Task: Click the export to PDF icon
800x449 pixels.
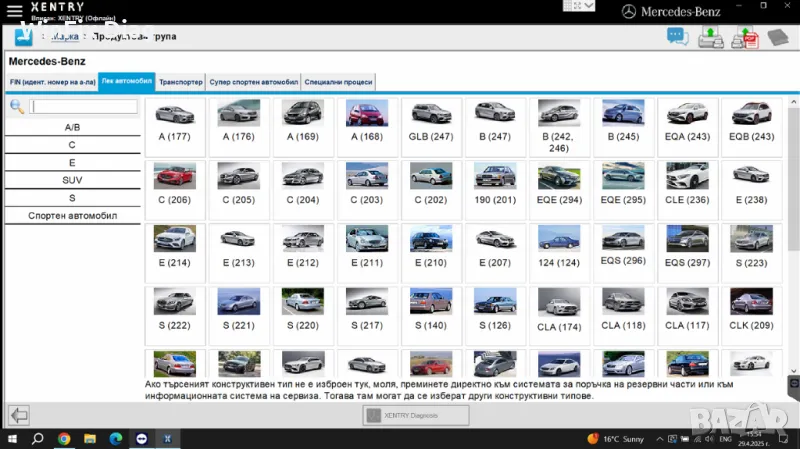Action: click(744, 37)
